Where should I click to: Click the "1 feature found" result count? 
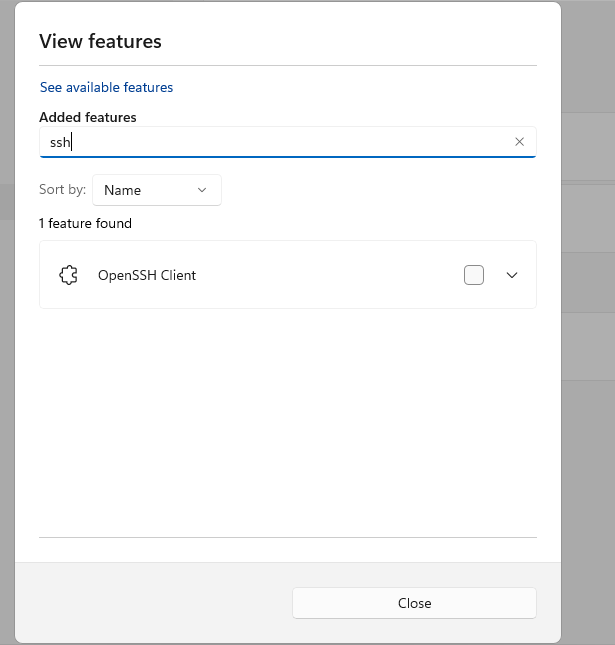pos(85,223)
